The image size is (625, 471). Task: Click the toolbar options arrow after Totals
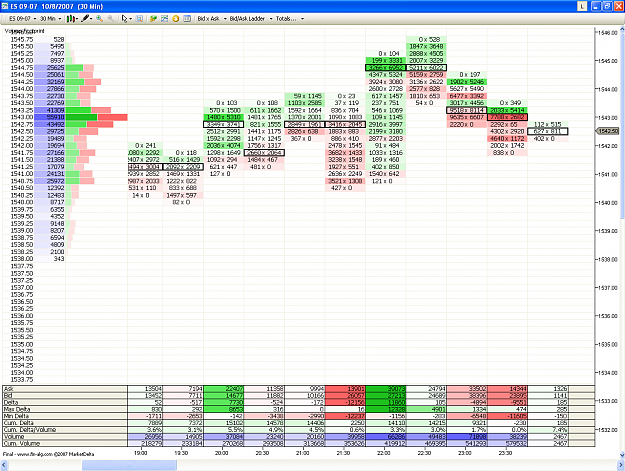302,19
